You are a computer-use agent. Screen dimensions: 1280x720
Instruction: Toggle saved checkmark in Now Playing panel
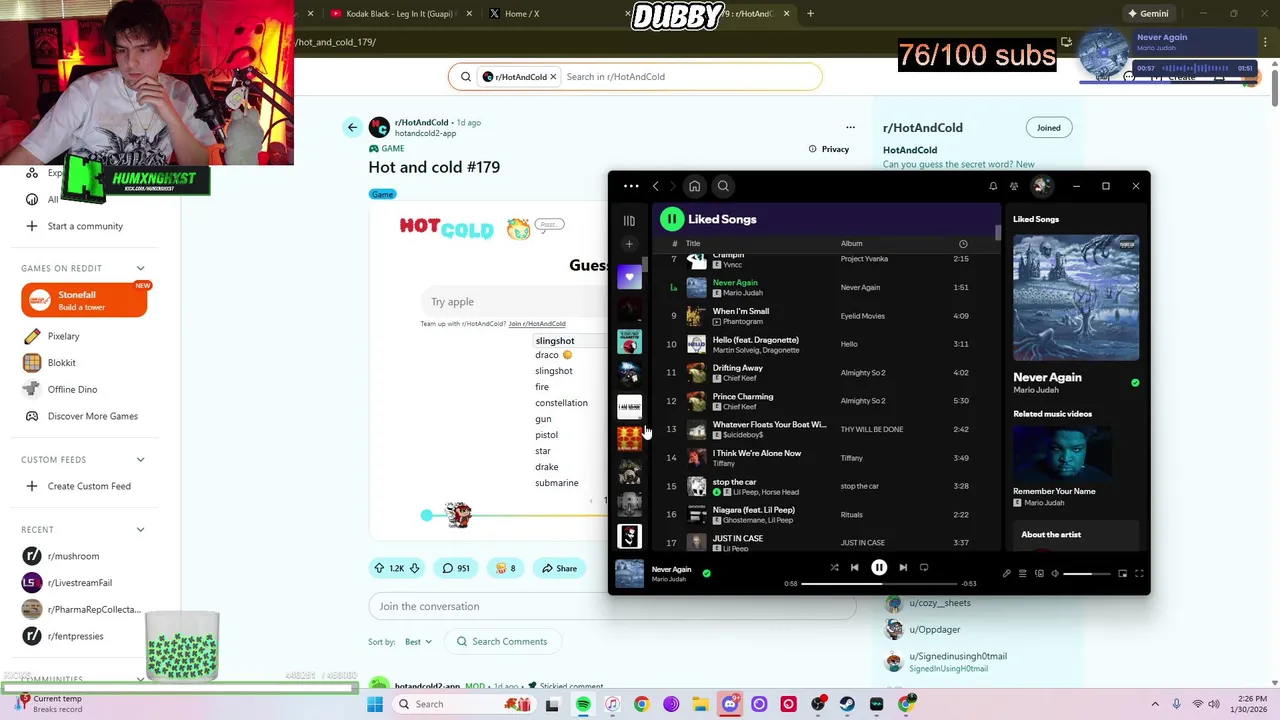pos(1135,383)
